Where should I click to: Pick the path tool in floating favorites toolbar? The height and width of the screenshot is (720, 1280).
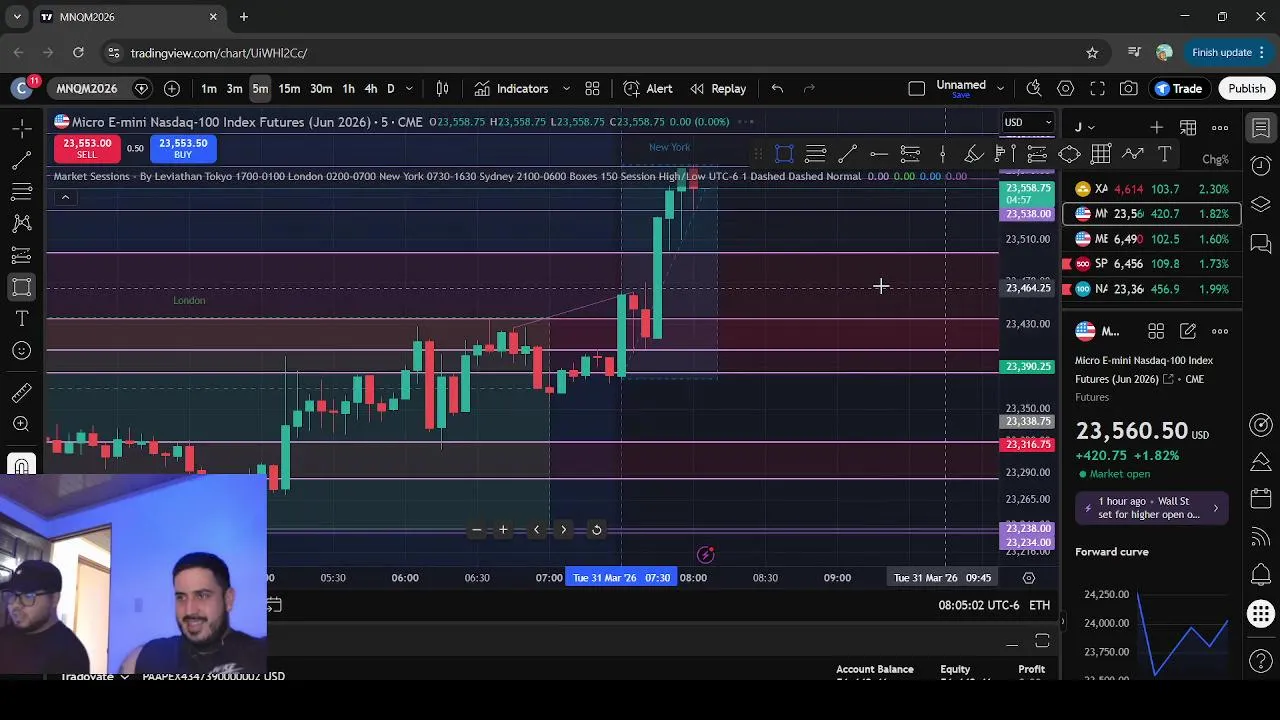tap(1132, 154)
